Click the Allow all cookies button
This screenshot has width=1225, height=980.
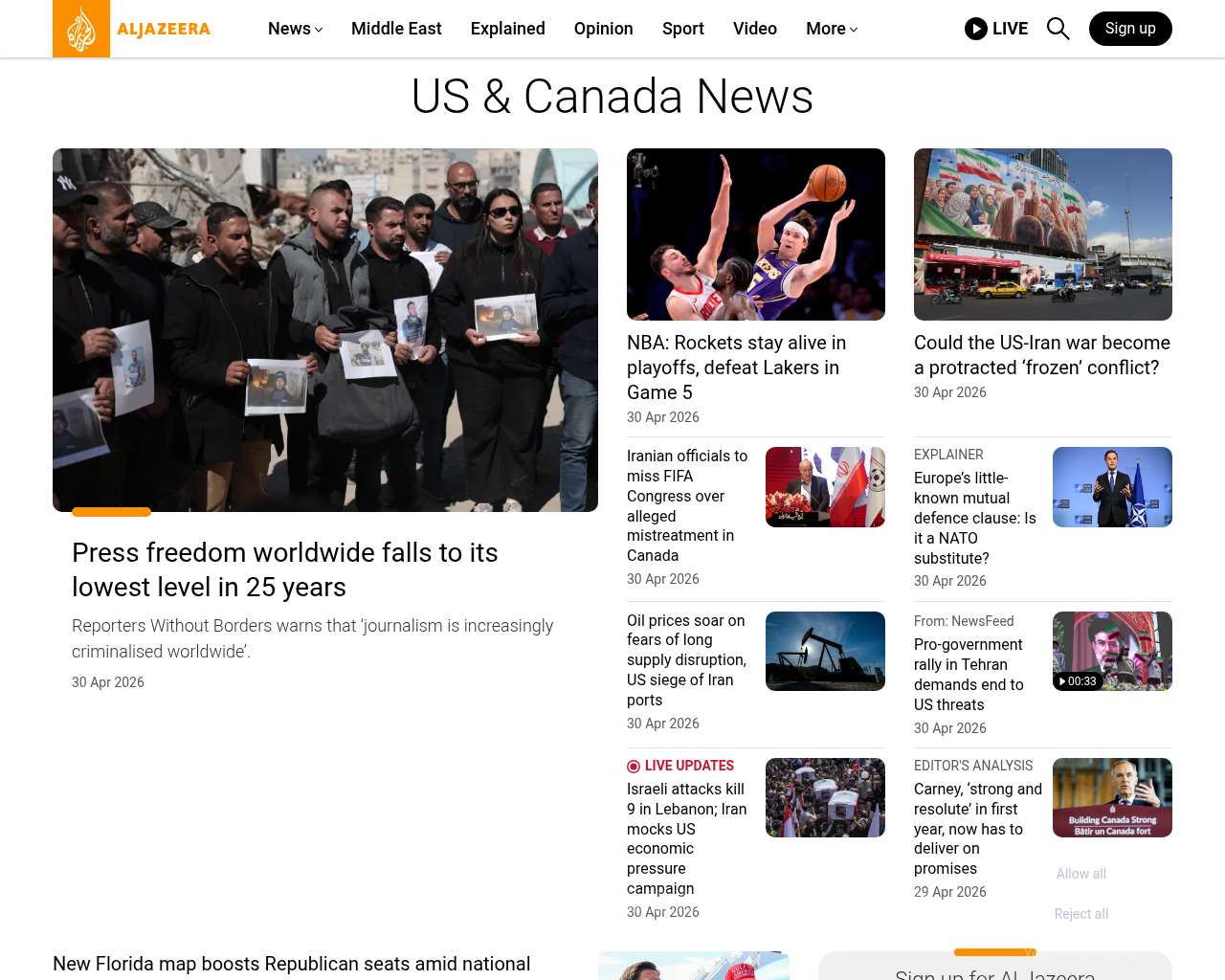click(x=1080, y=874)
